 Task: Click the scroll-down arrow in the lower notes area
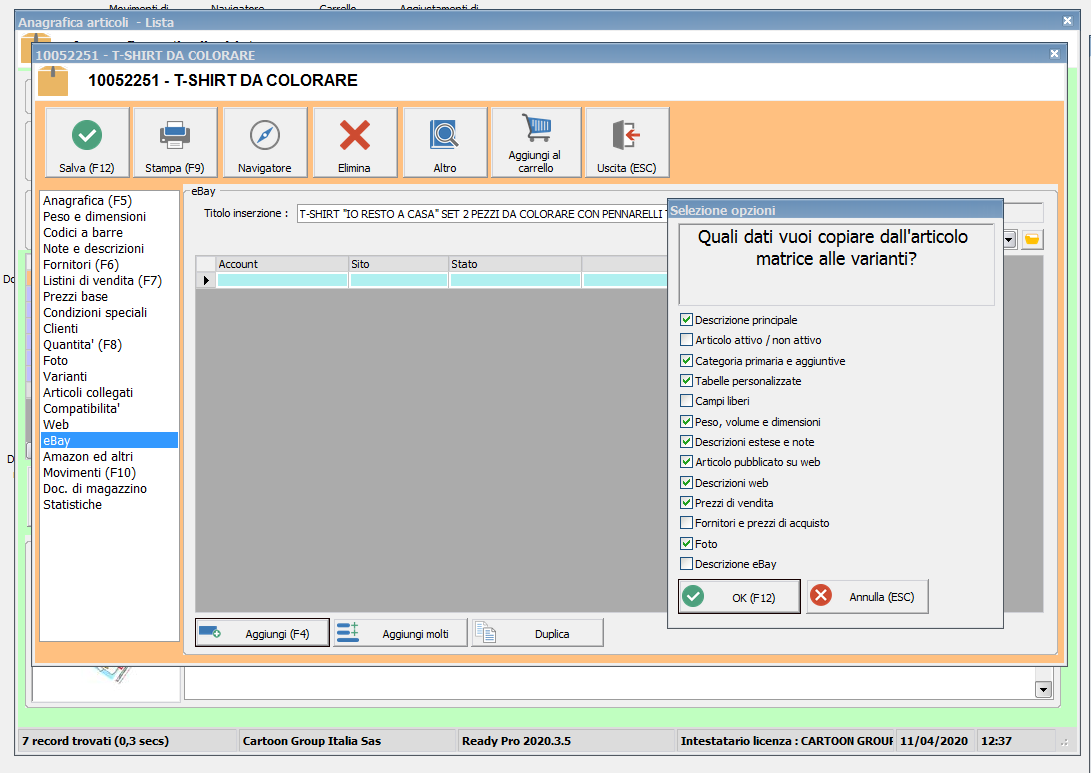click(x=1043, y=690)
